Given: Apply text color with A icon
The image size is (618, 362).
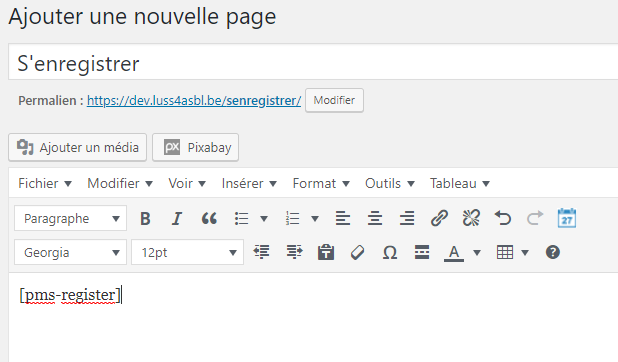Looking at the screenshot, I should (x=454, y=253).
